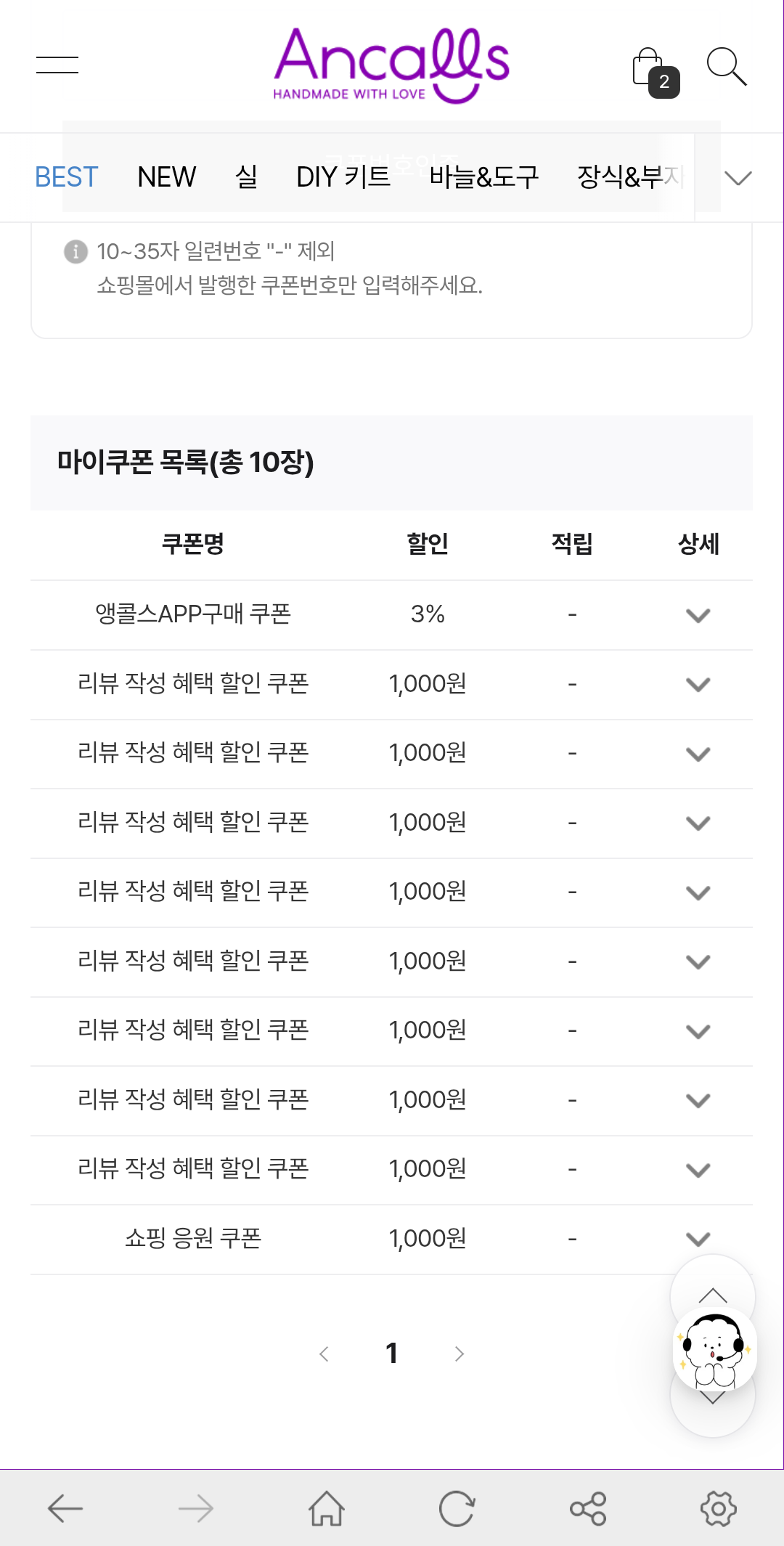The height and width of the screenshot is (1546, 784).
Task: Tap the share icon in bottom bar
Action: 588,1509
